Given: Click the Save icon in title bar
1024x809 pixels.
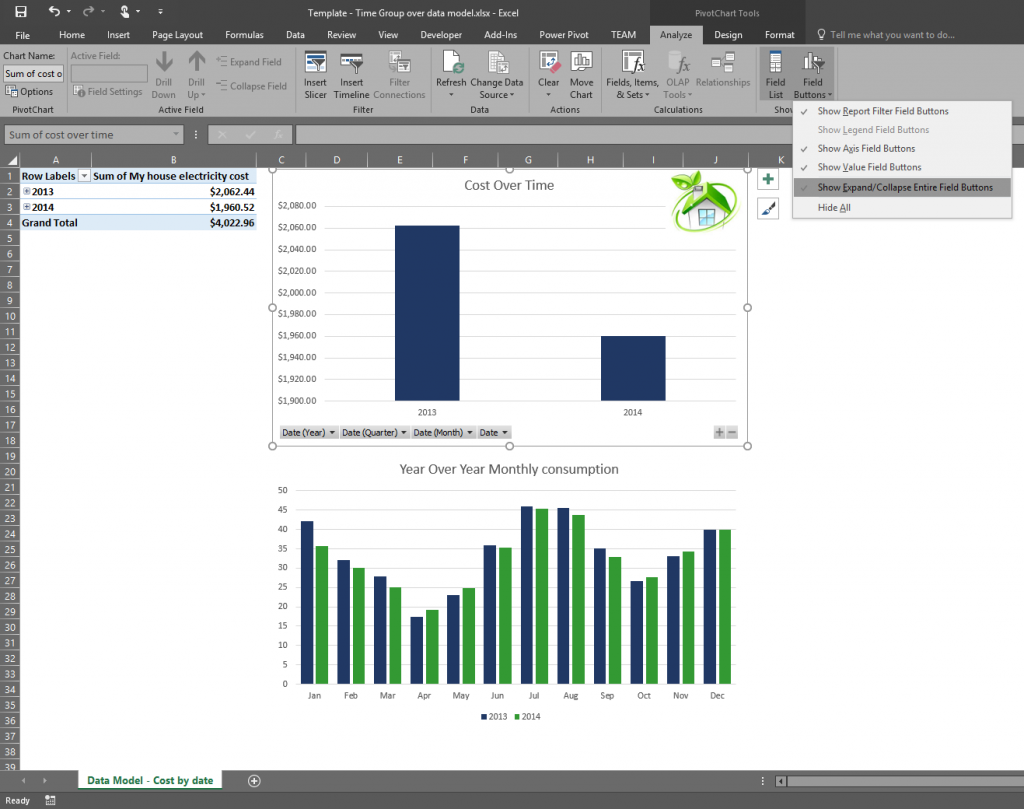Looking at the screenshot, I should pyautogui.click(x=21, y=12).
